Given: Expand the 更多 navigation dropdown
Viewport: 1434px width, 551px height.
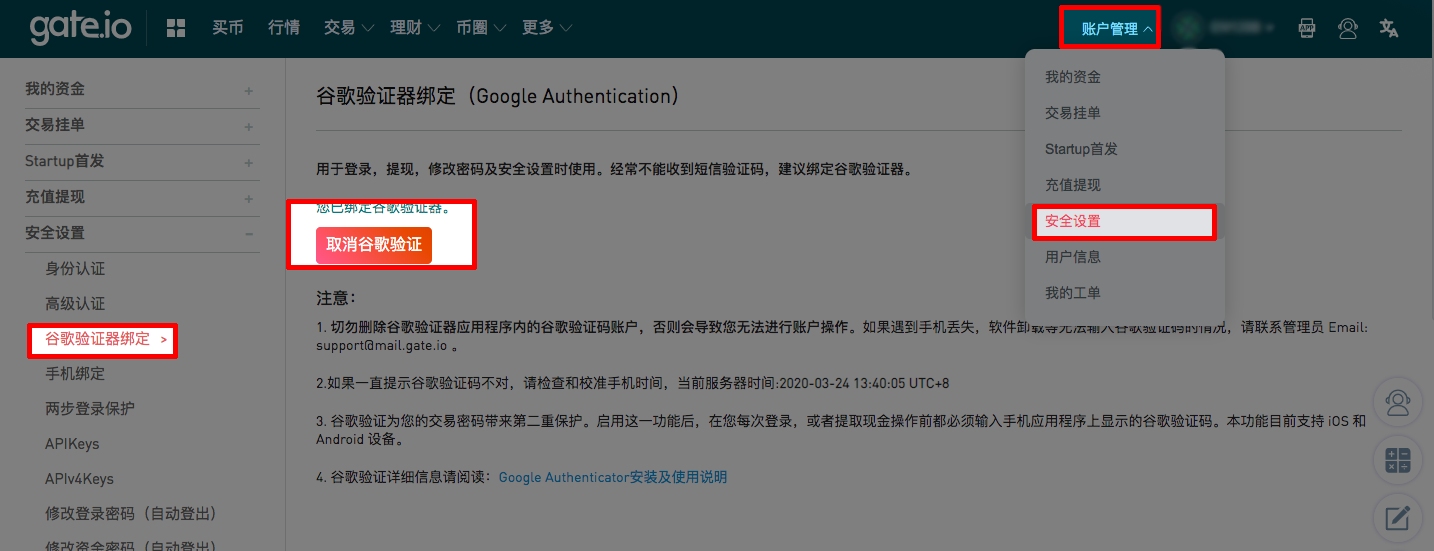Looking at the screenshot, I should pyautogui.click(x=546, y=28).
